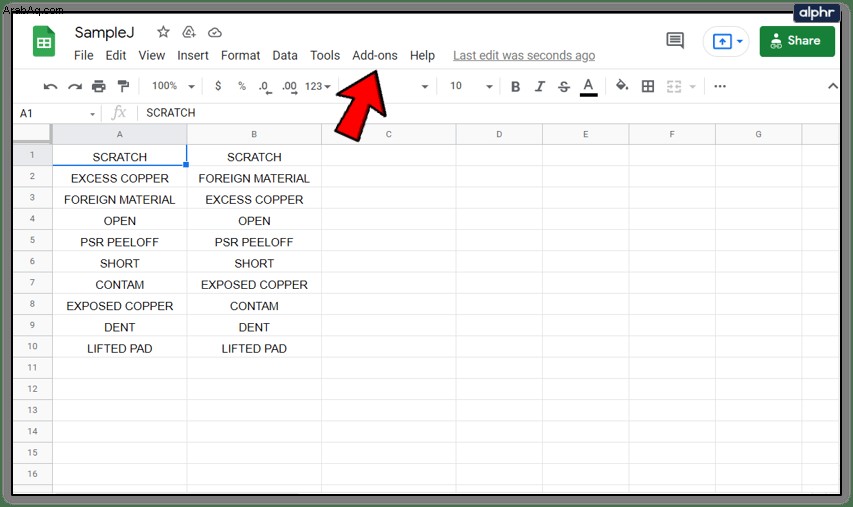Select column C header
This screenshot has height=507, width=853.
click(388, 134)
